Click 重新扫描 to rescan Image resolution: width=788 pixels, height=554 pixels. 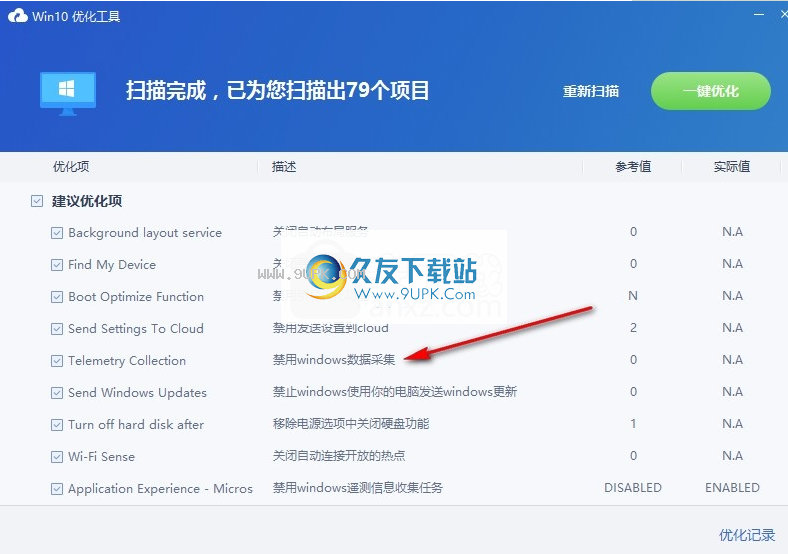click(590, 91)
